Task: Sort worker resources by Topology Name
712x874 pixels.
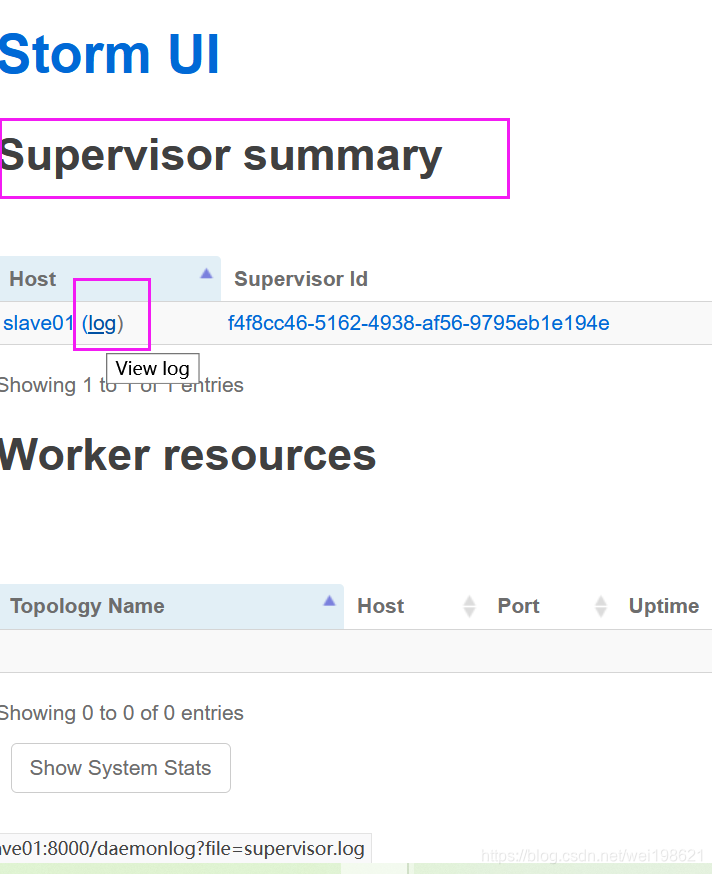Action: [172, 606]
